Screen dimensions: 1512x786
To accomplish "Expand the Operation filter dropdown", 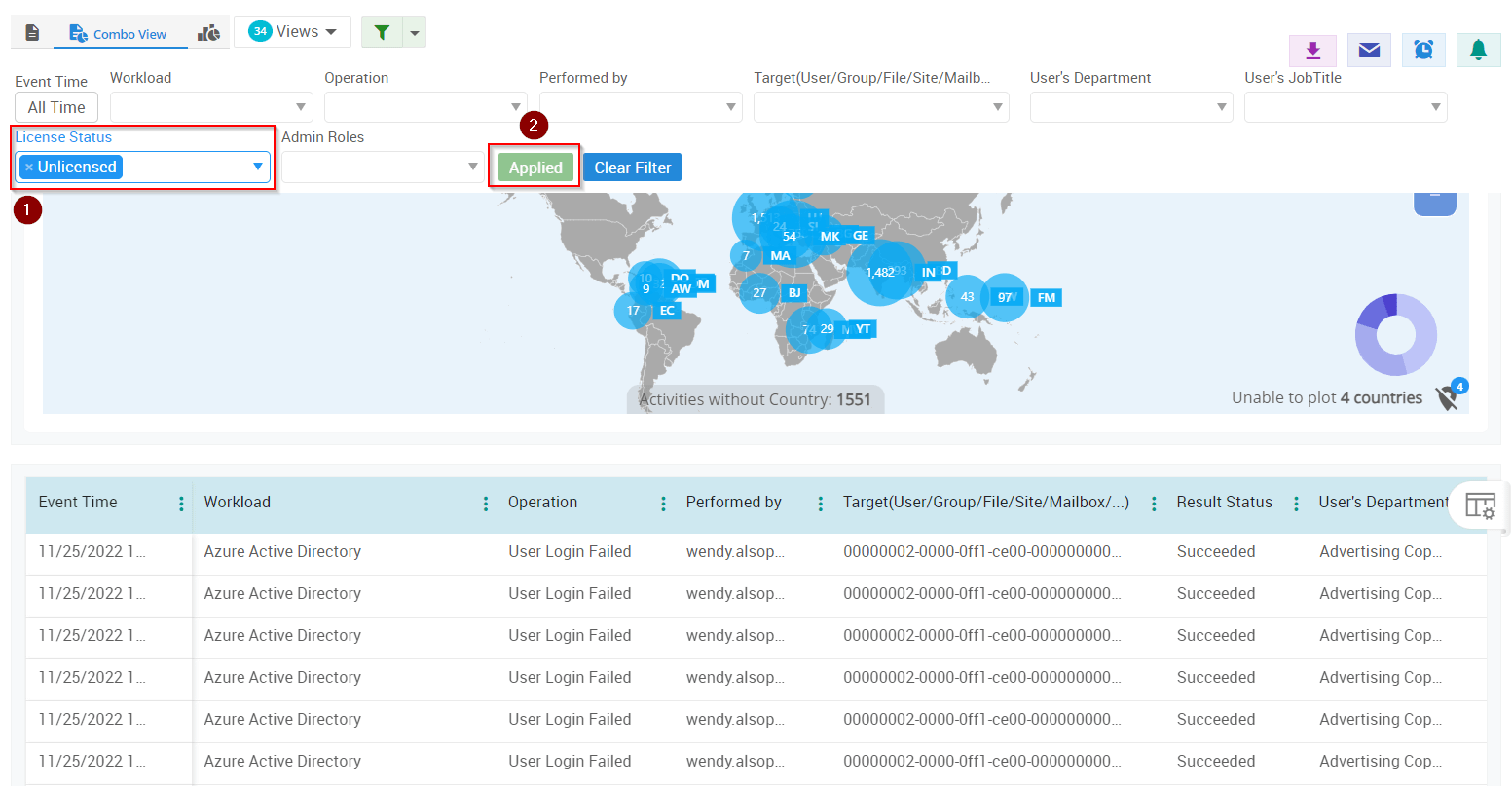I will pos(425,107).
